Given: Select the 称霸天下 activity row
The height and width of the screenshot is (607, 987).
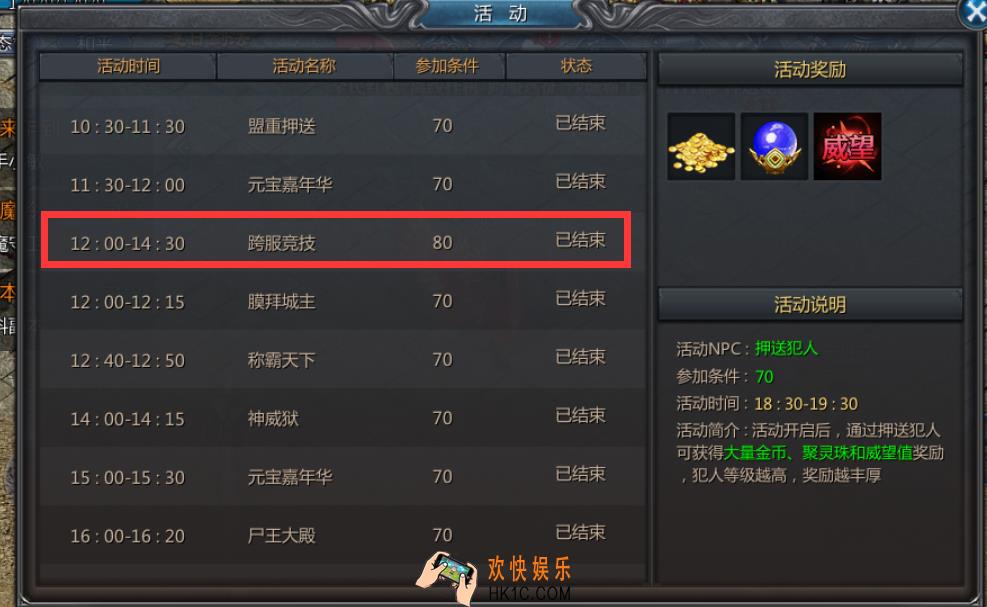Looking at the screenshot, I should [342, 360].
